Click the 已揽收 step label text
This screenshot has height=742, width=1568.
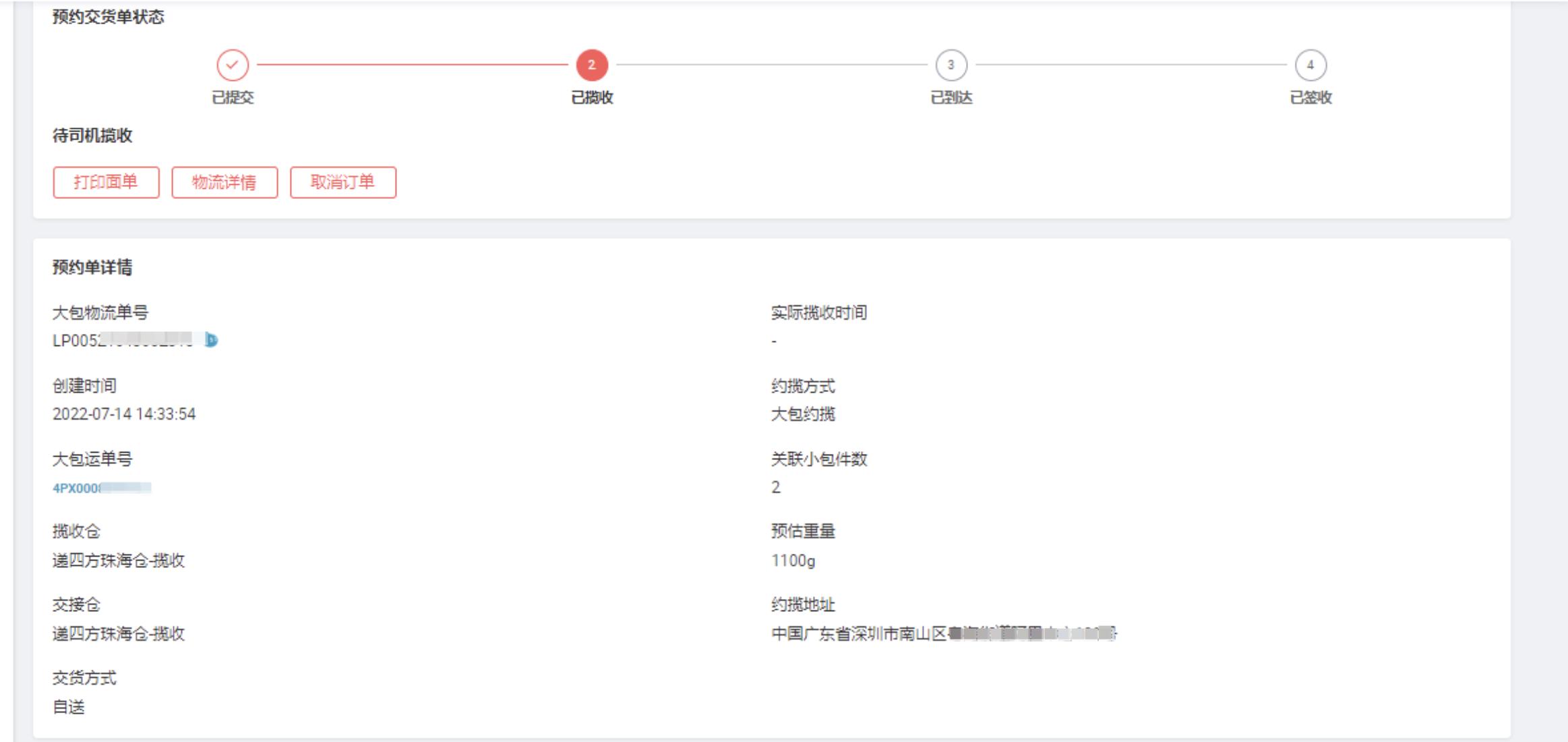[x=589, y=98]
